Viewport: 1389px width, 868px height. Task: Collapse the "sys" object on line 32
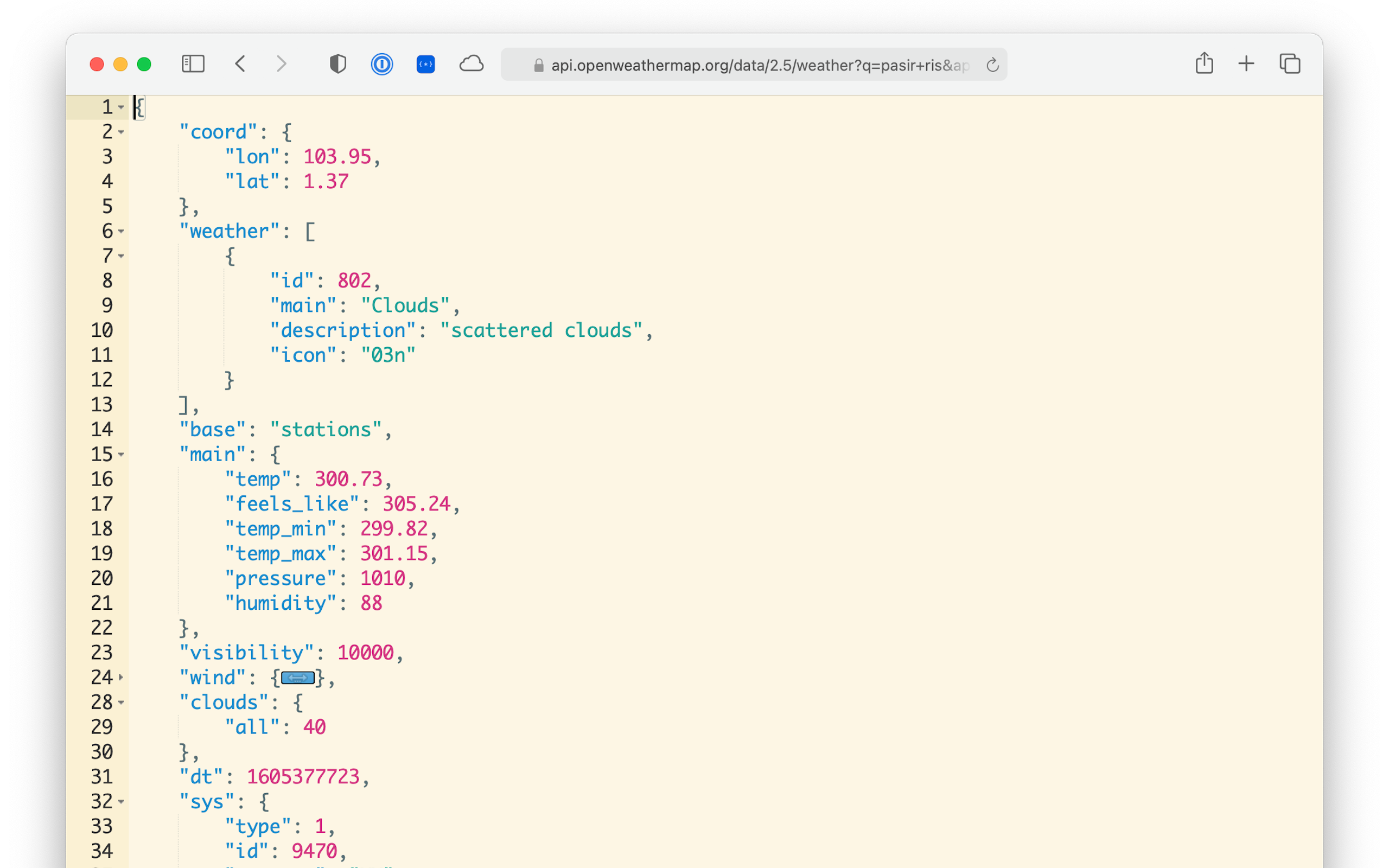point(120,801)
